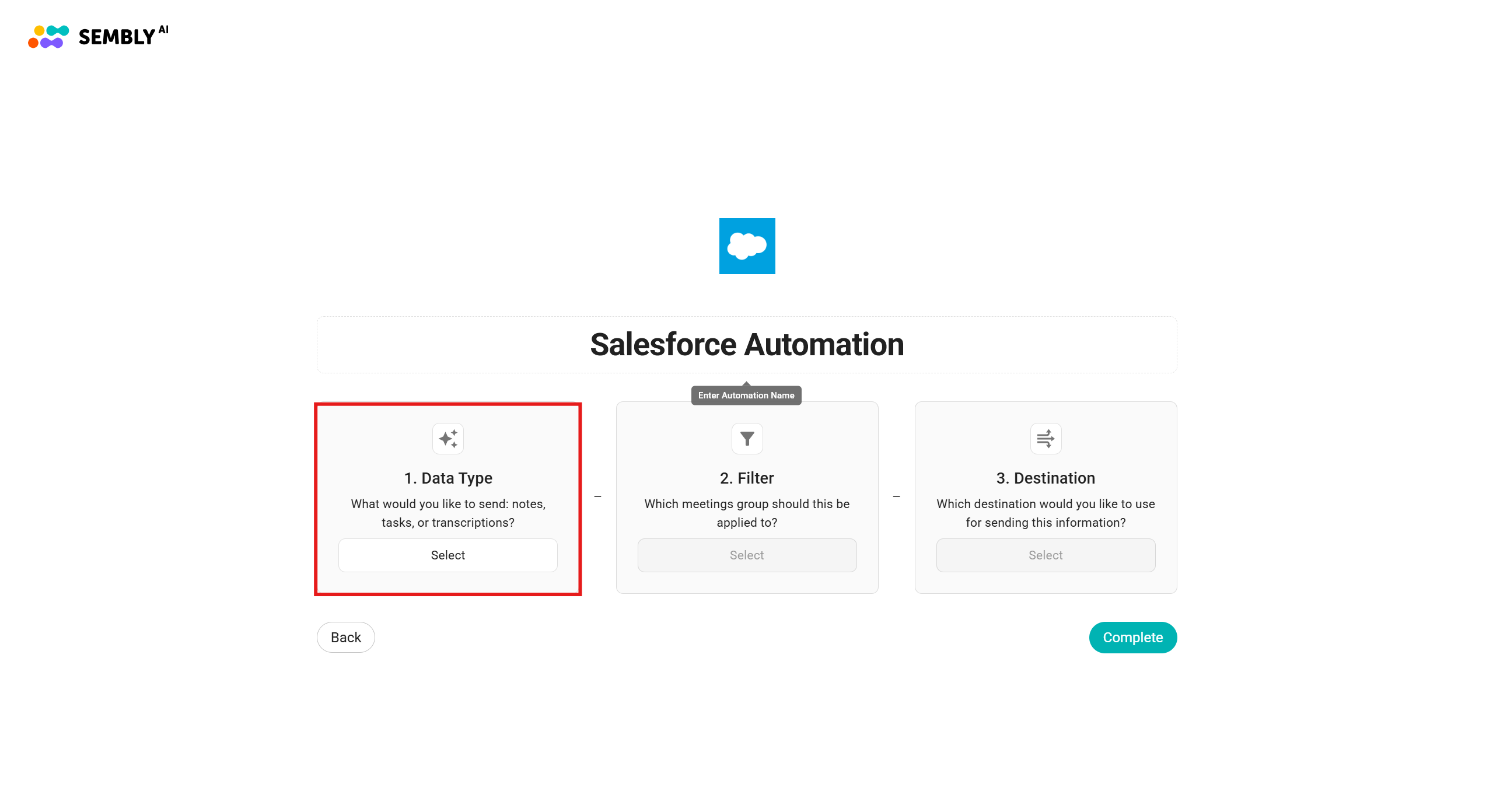
Task: Edit the Salesforce Automation name field
Action: tap(747, 345)
